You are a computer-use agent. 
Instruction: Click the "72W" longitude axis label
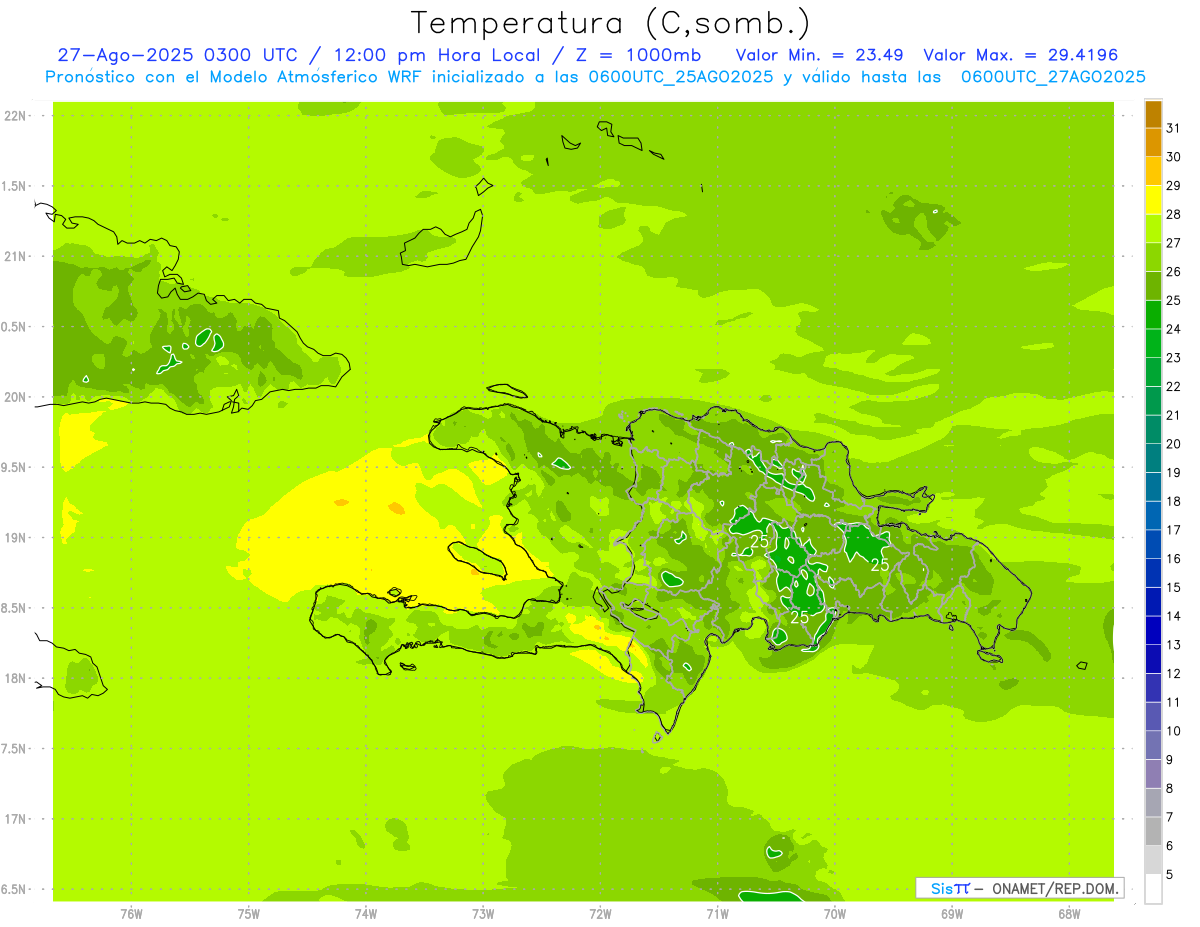point(600,913)
